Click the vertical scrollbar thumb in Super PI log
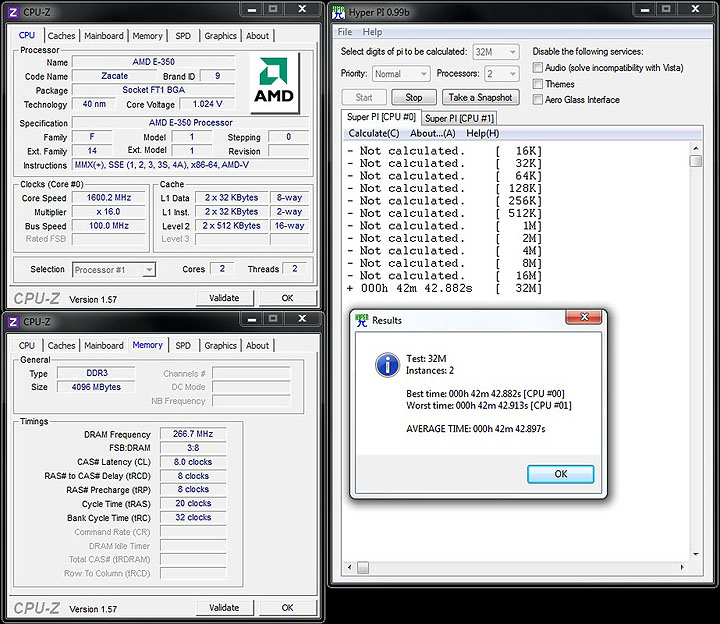Screen dimensions: 720x624 696,161
